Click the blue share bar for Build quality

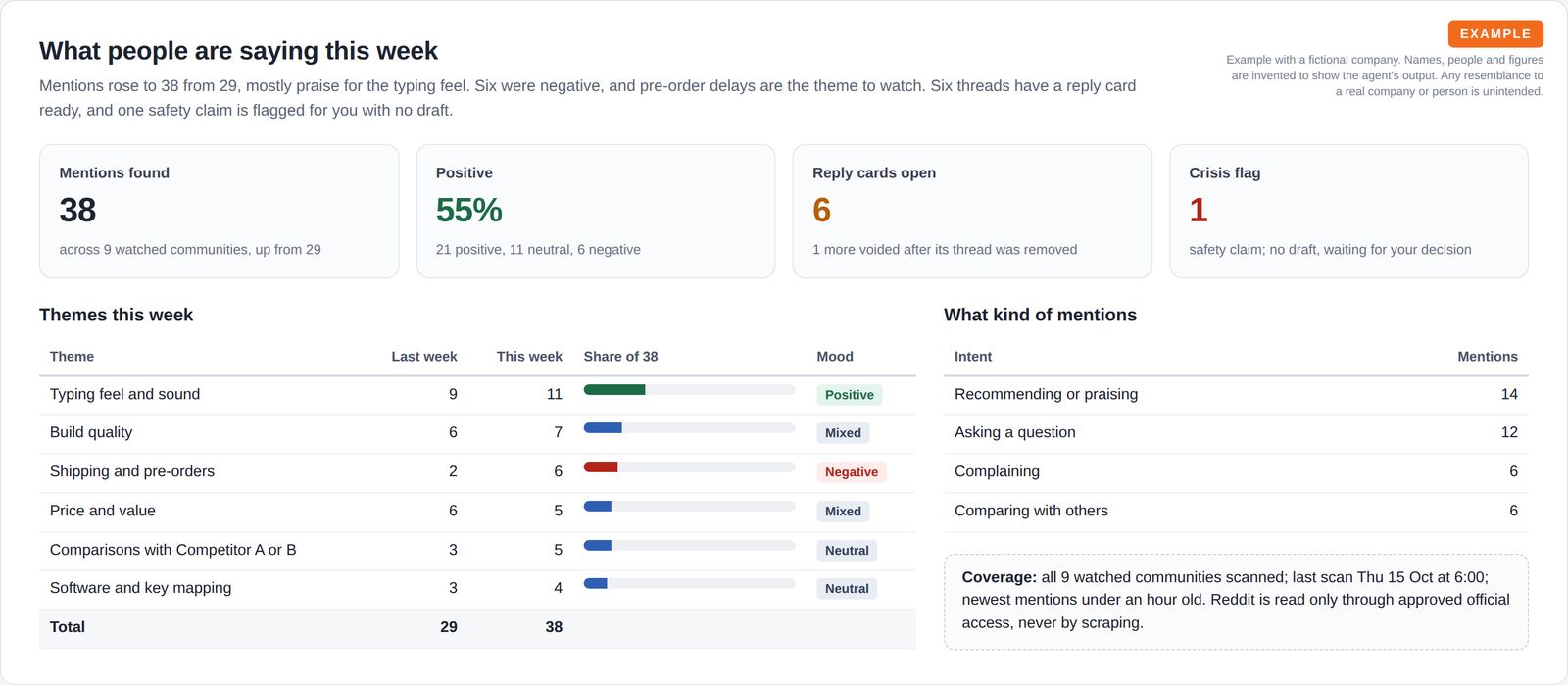coord(603,428)
